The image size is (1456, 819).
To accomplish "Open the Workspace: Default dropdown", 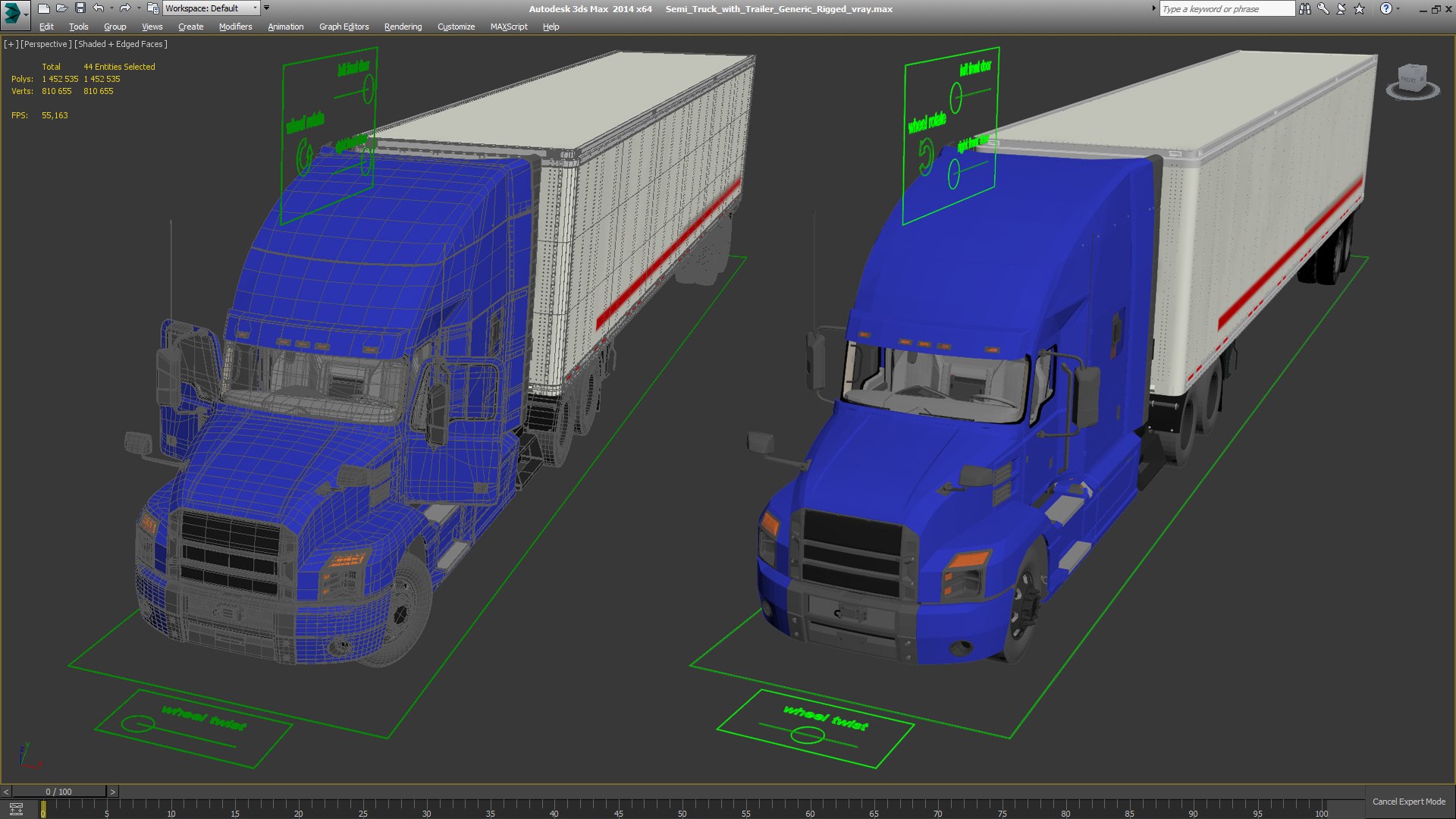I will point(212,8).
